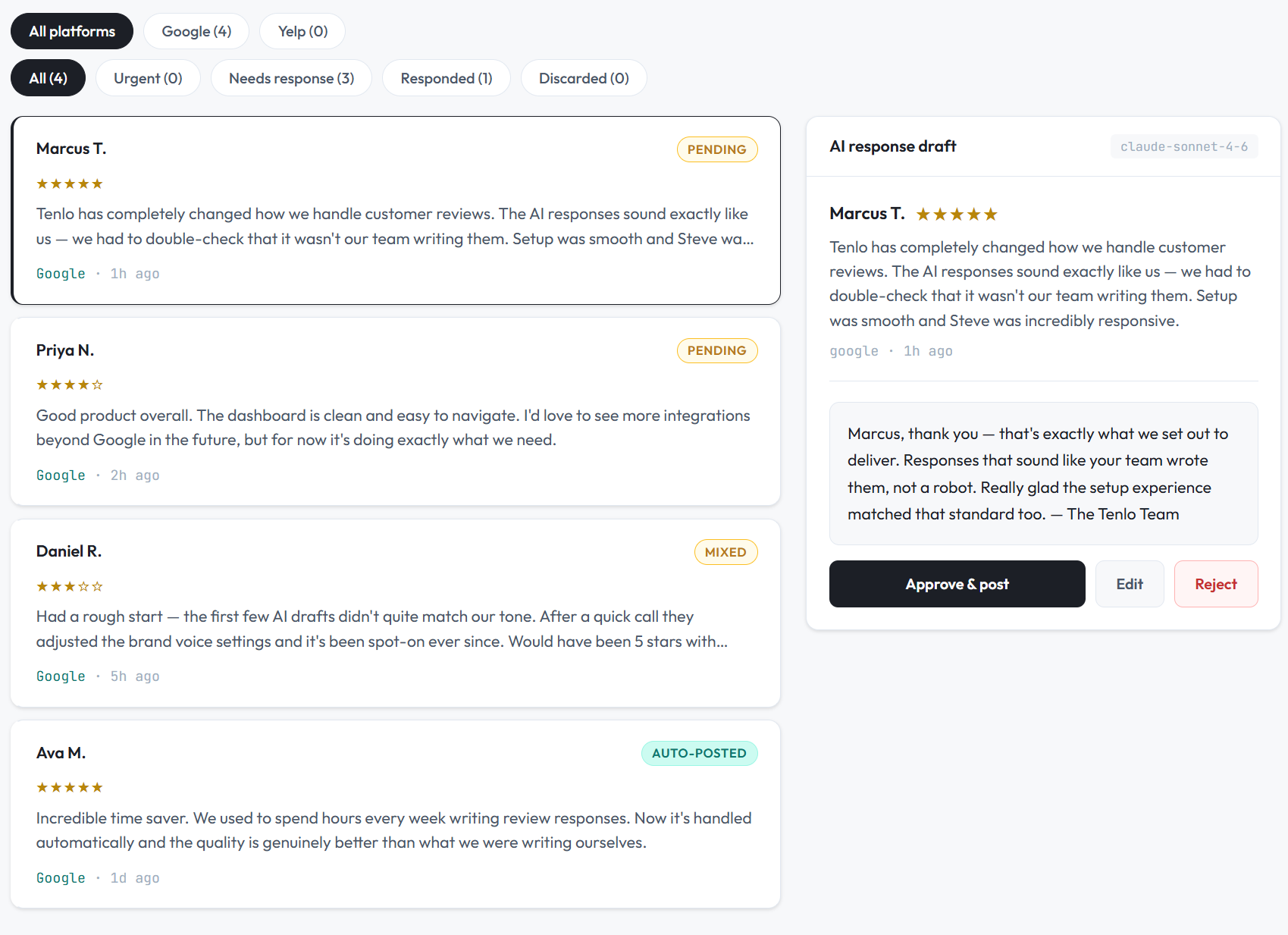Click Marcus T. name in draft panel
1288x935 pixels.
click(x=867, y=214)
